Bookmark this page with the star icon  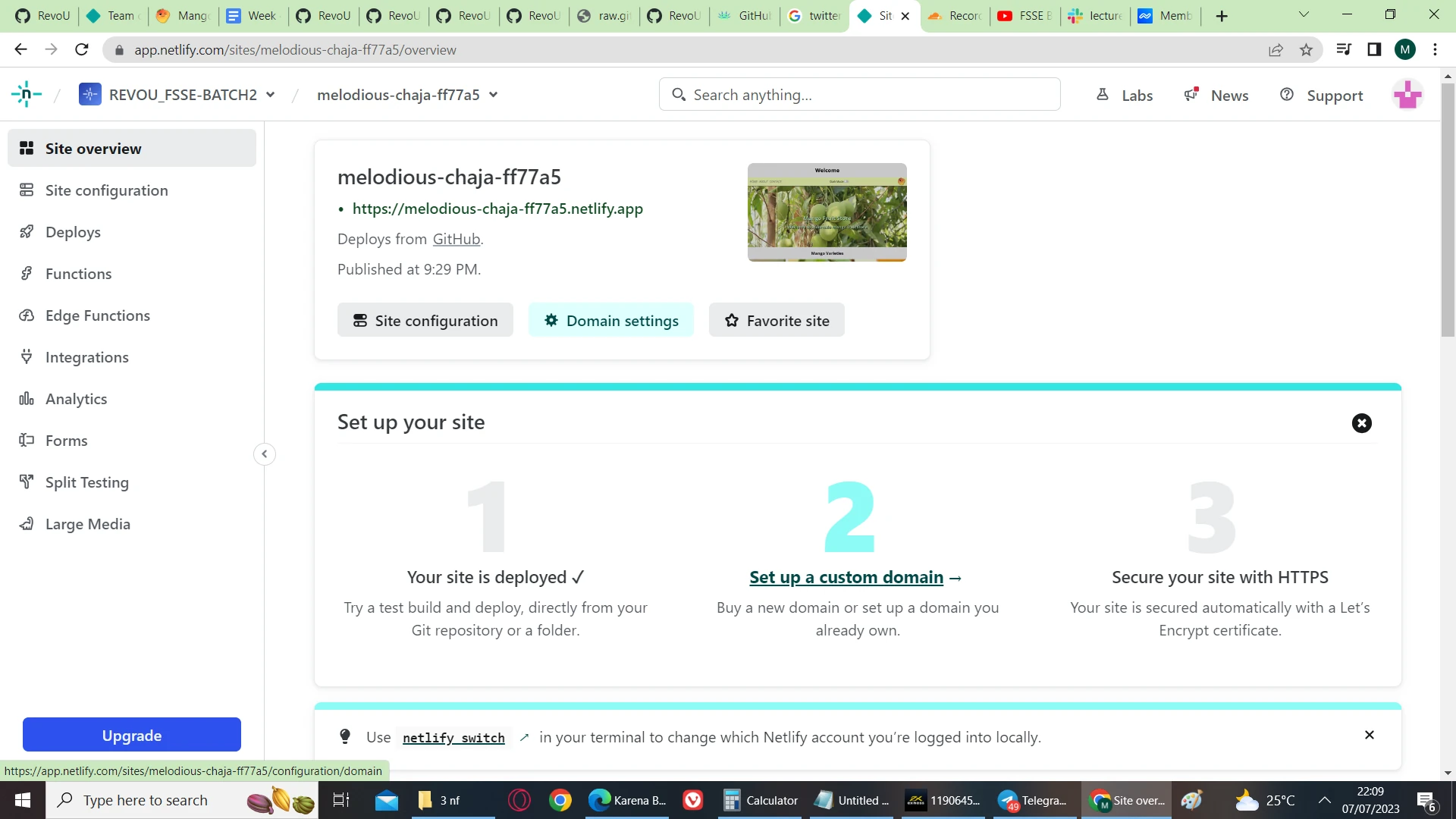pyautogui.click(x=1306, y=50)
